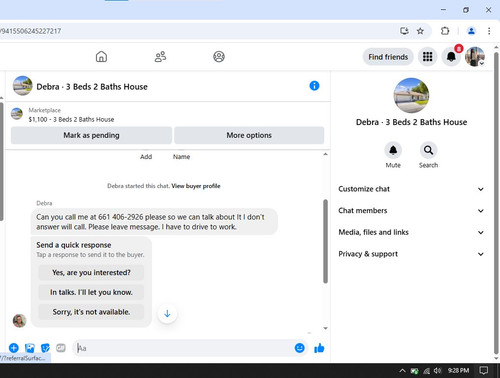500x378 pixels.
Task: Click the "$1,100 - 3 Beds 2 Baths House" listing text
Action: (71, 119)
